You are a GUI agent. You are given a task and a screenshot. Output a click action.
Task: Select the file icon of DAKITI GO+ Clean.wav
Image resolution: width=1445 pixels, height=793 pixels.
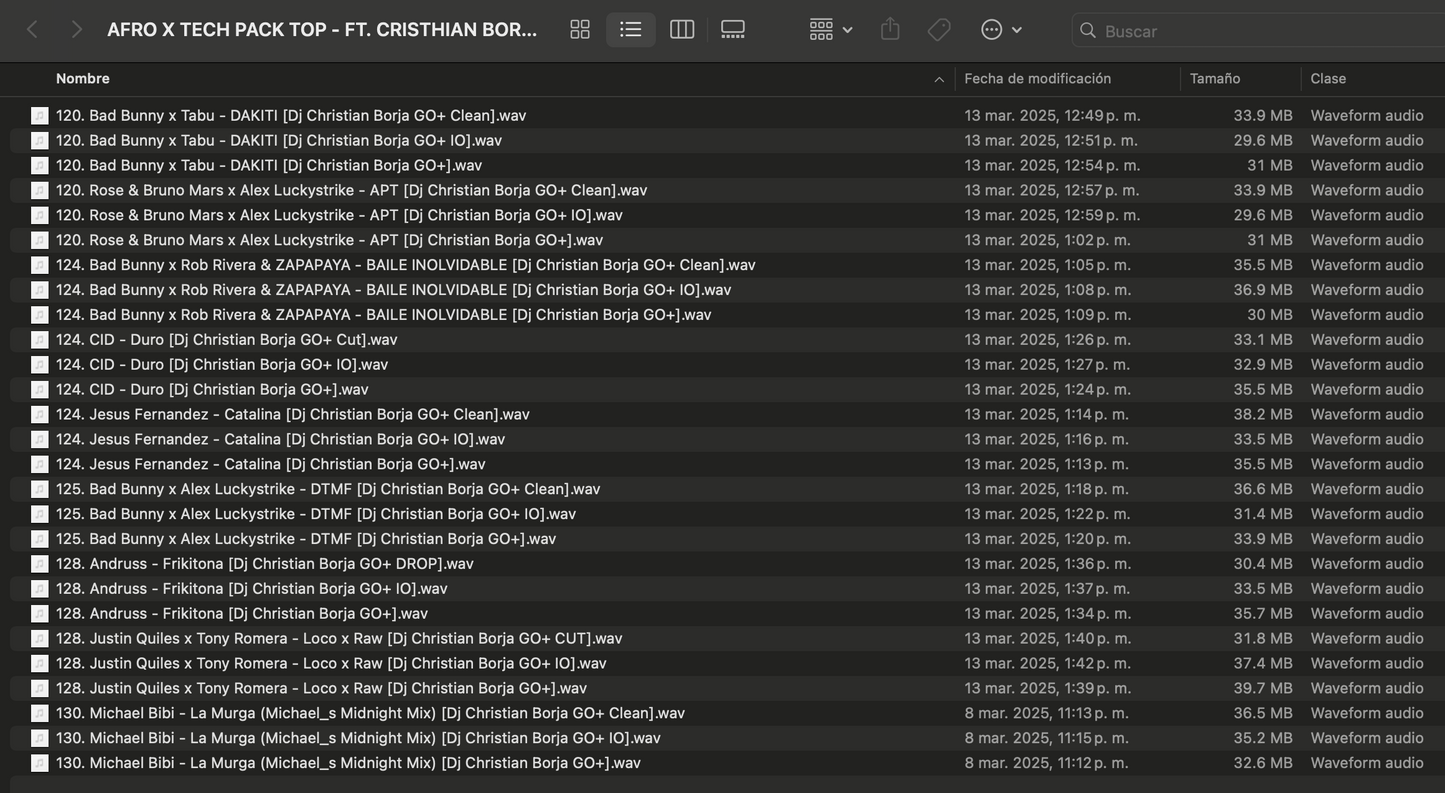point(40,116)
